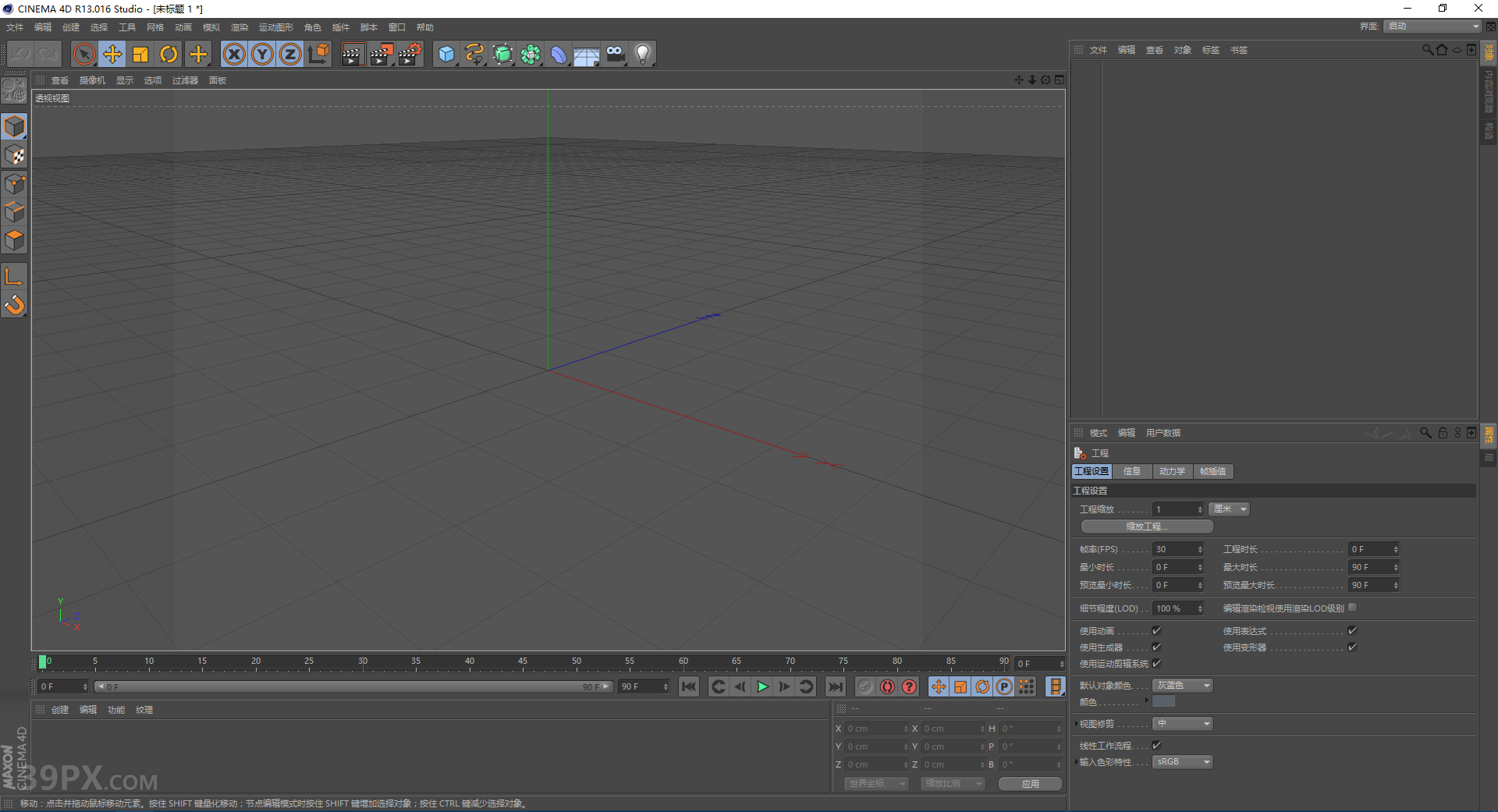
Task: Open the 渲染 menu
Action: click(x=240, y=27)
